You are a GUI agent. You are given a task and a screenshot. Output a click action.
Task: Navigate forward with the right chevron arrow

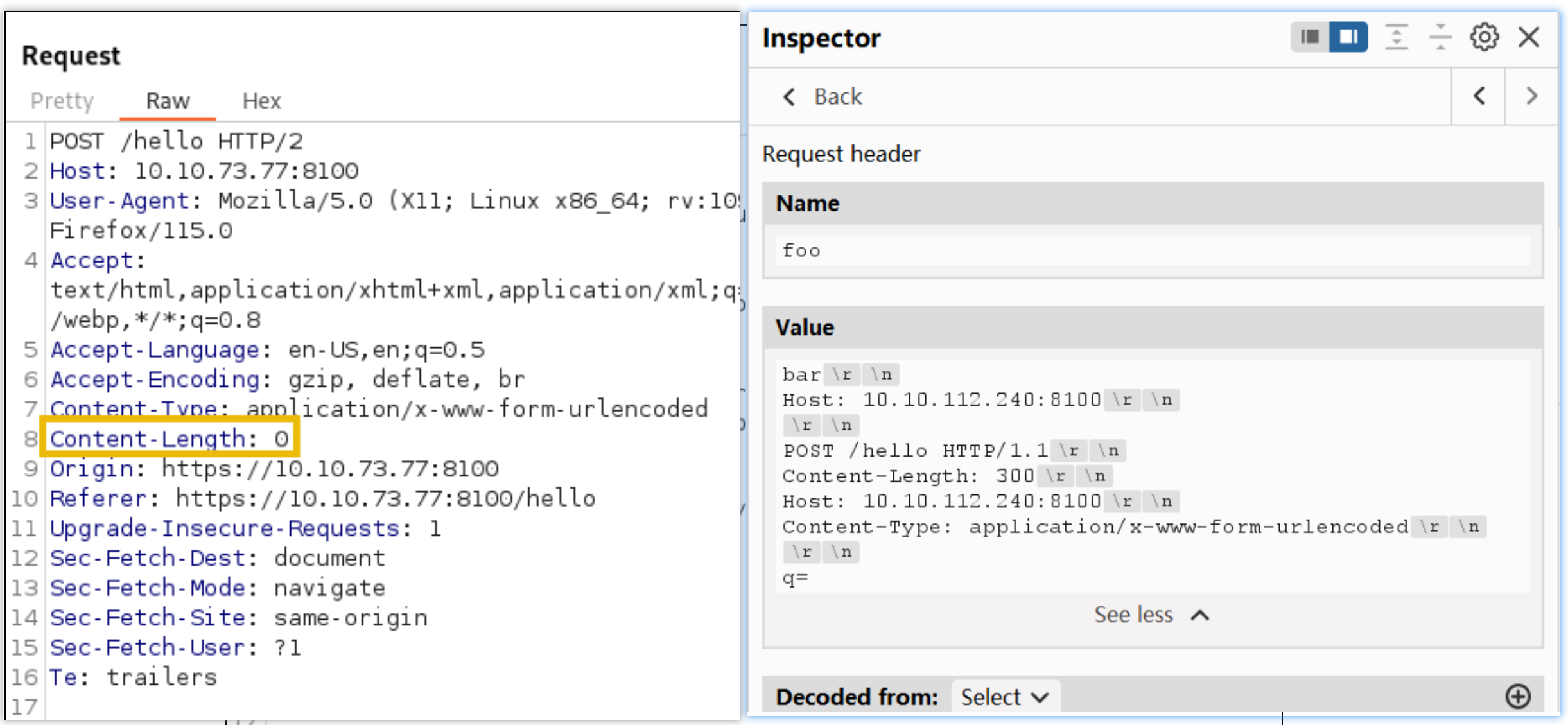(1531, 96)
